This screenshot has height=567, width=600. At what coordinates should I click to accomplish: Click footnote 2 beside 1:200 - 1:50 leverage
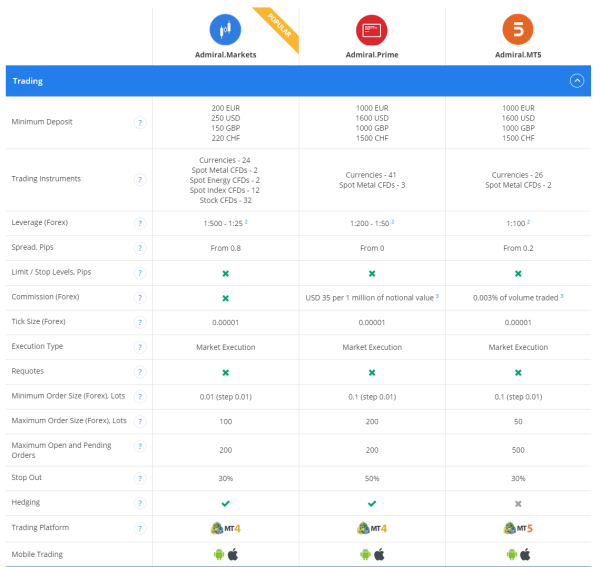(393, 222)
